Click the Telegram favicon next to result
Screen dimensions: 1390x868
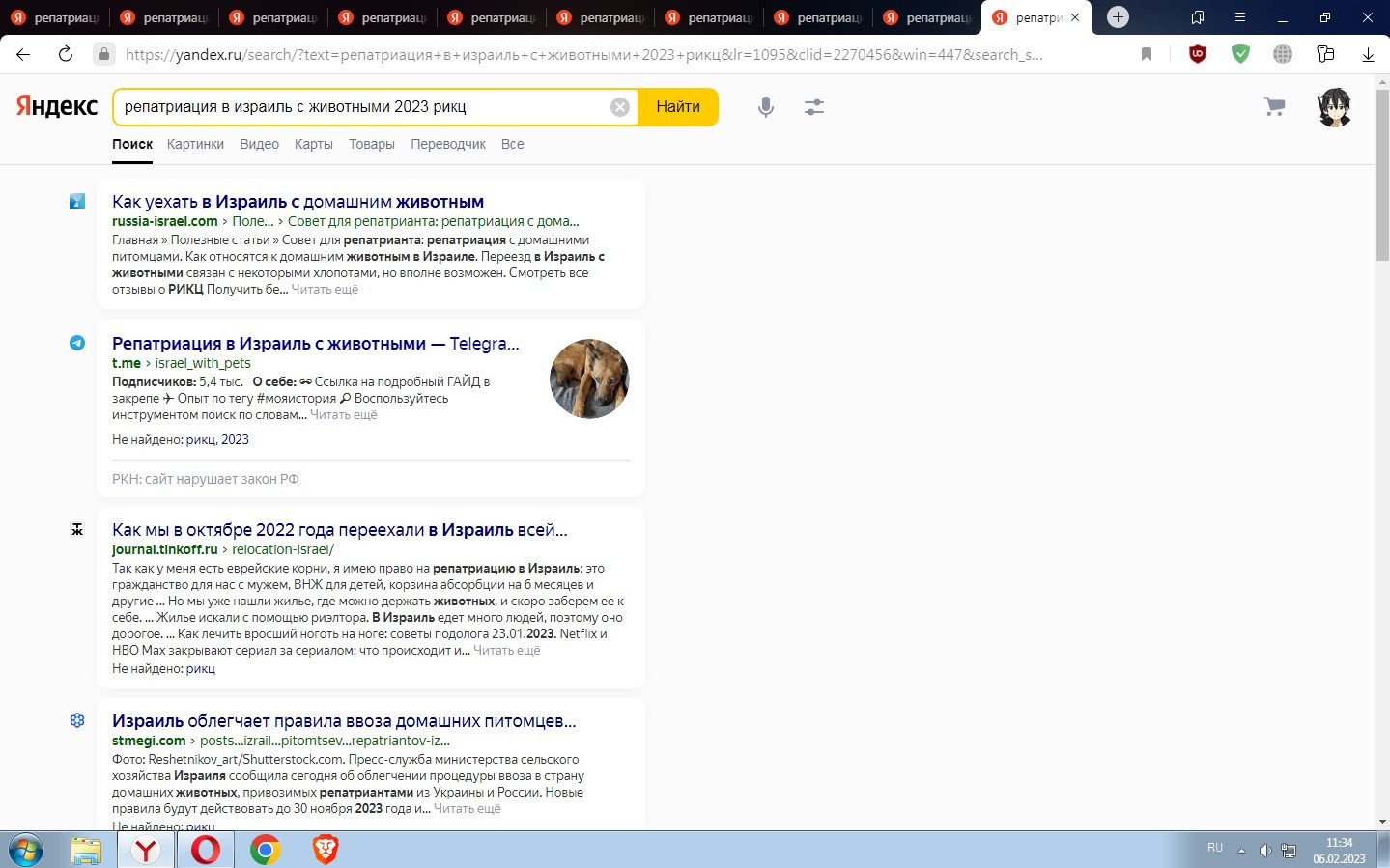(77, 343)
